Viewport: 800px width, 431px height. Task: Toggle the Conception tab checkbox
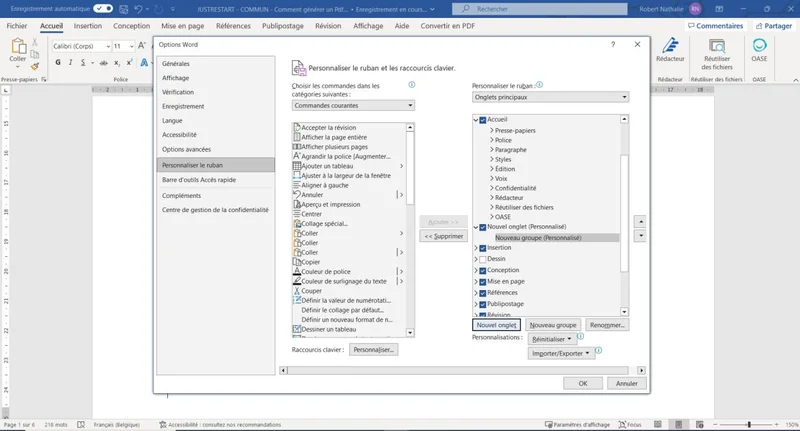[x=482, y=270]
